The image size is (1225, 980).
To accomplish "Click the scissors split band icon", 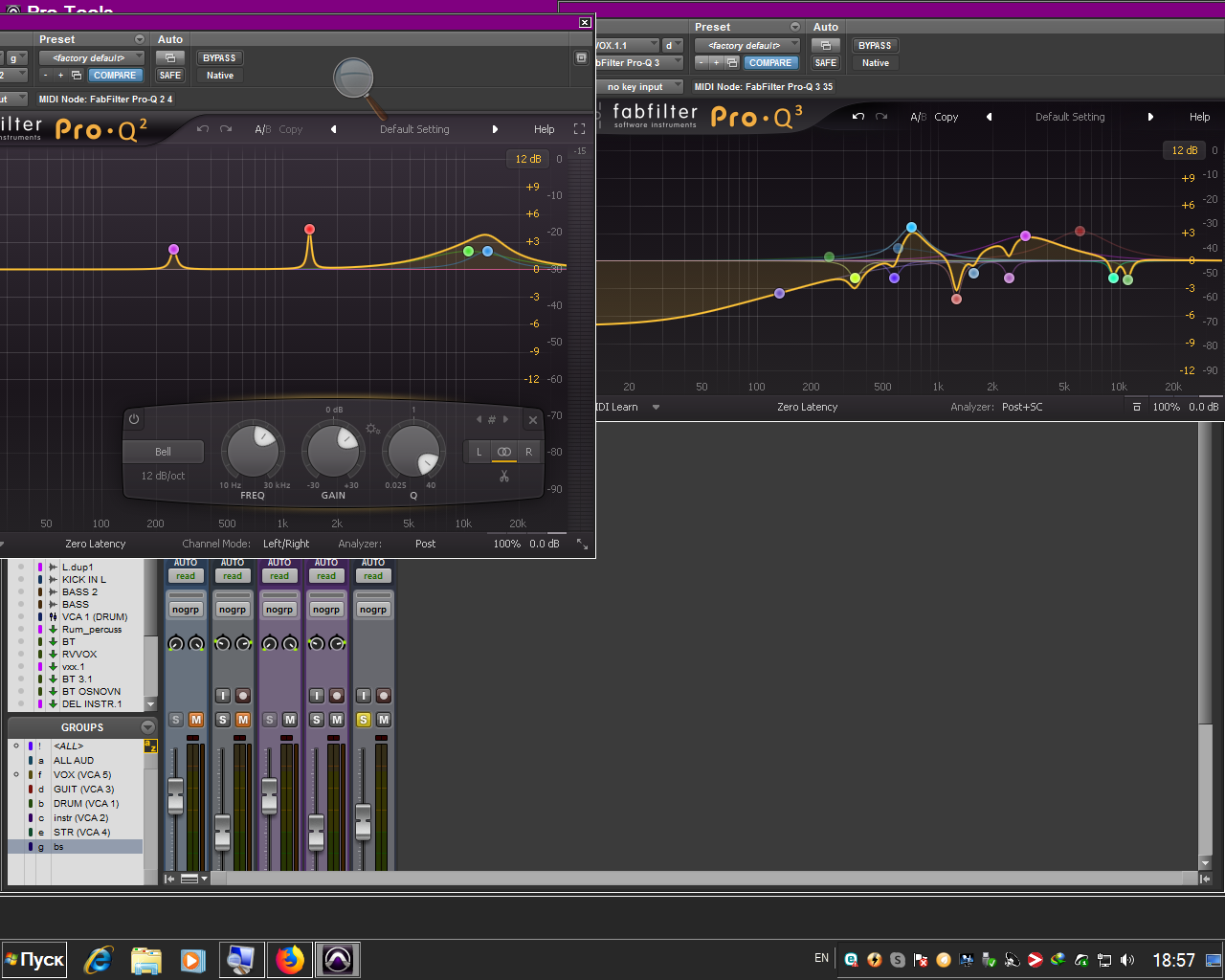I will pyautogui.click(x=504, y=476).
